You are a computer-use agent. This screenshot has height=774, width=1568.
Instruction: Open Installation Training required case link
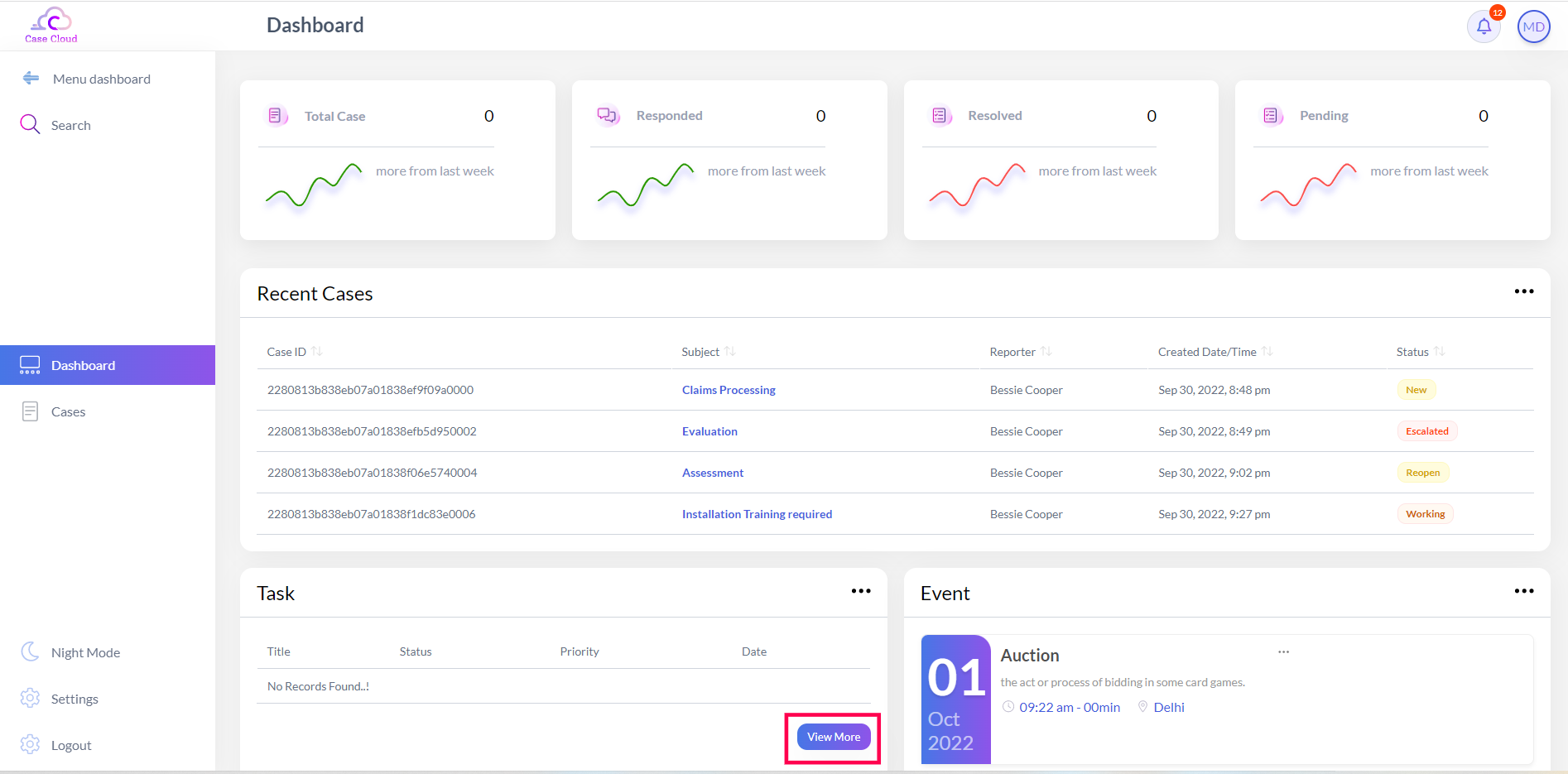tap(757, 514)
